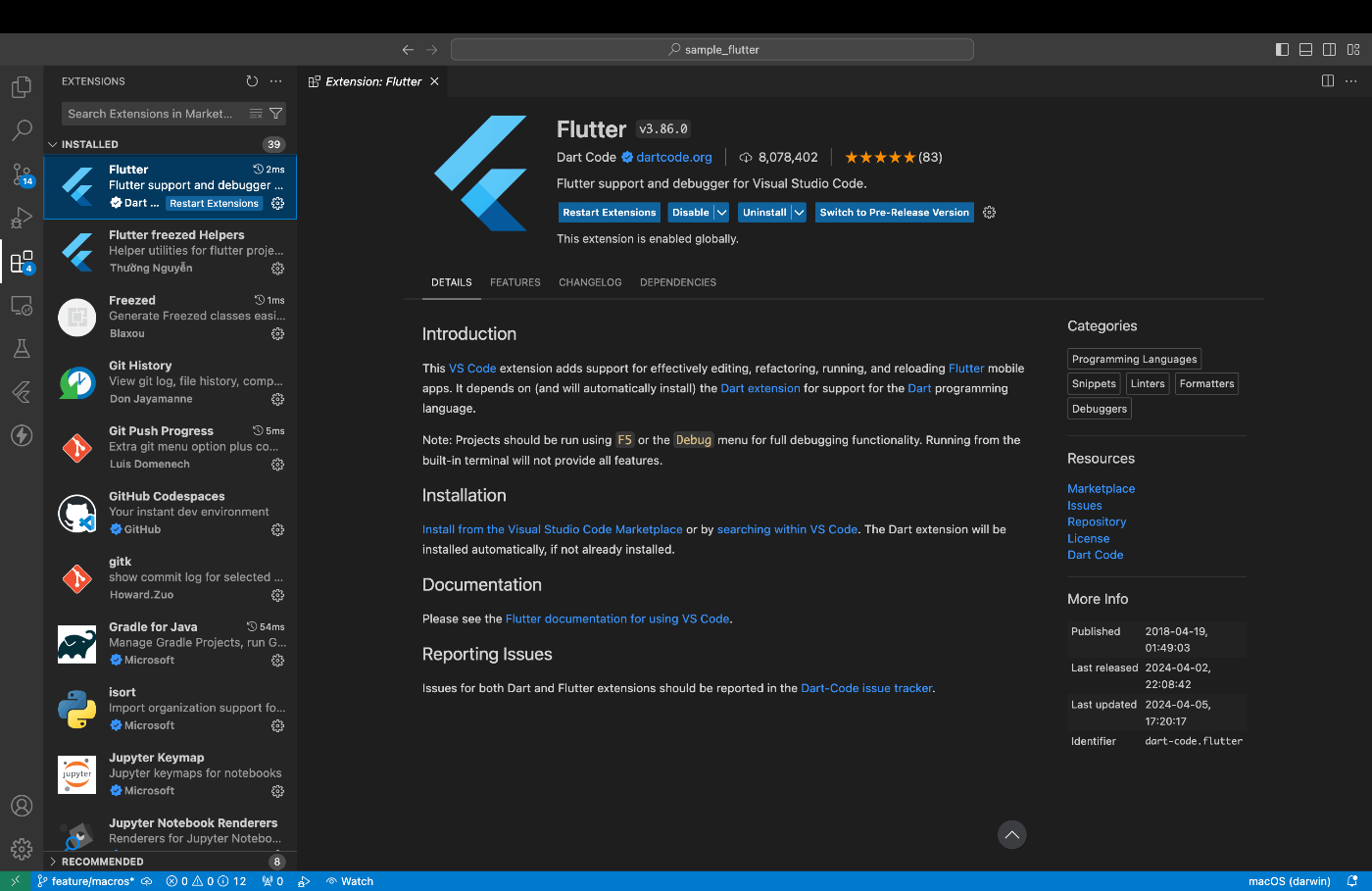
Task: Toggle primary side bar visibility
Action: (x=1282, y=49)
